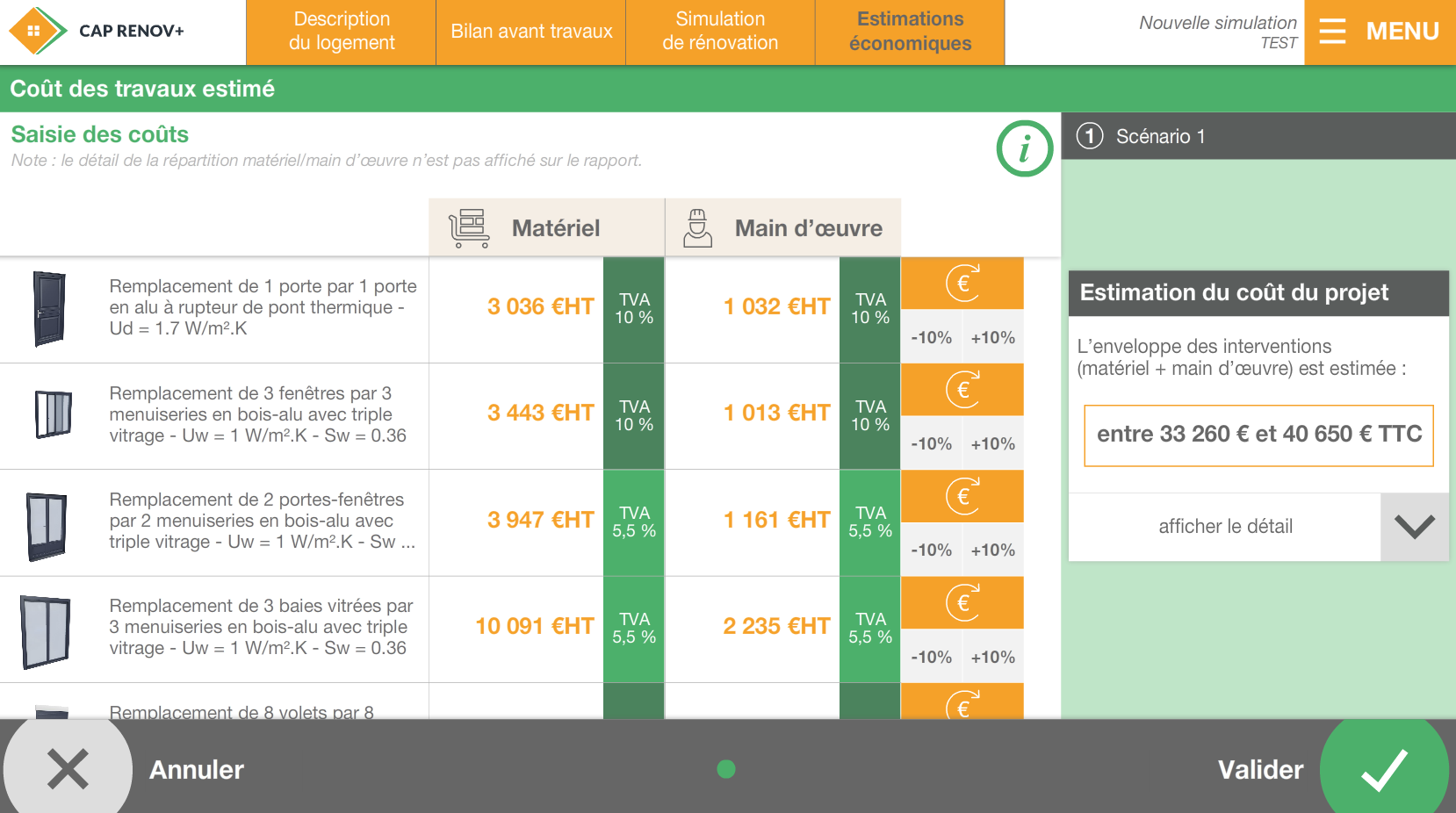Click the French-door thumbnail for portes-fenêtres row
Screen dimensions: 1456x813
47,526
